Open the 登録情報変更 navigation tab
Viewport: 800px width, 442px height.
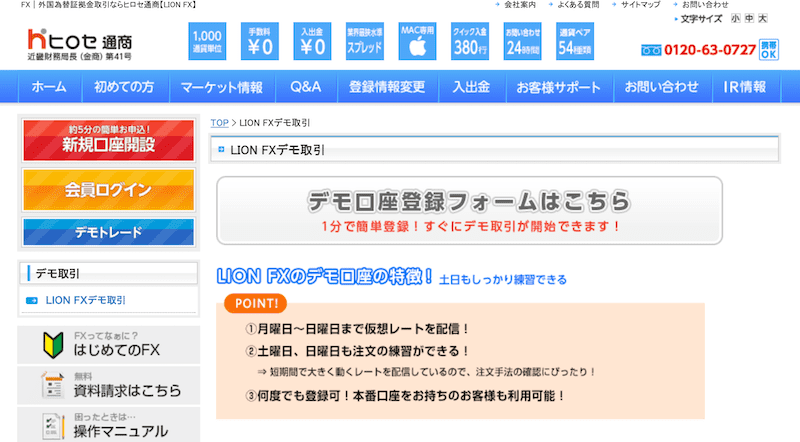point(387,87)
